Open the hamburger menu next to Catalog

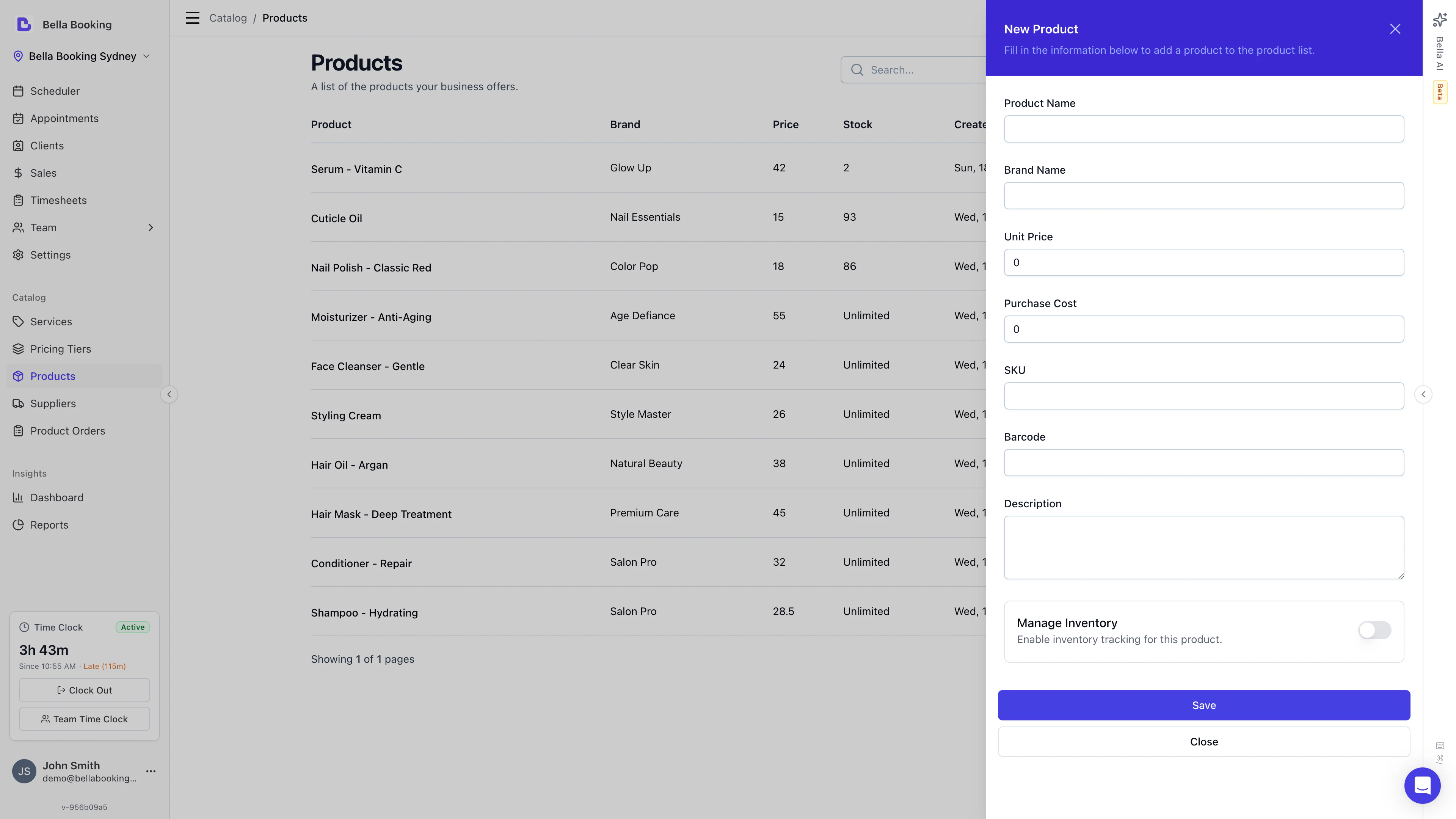click(x=192, y=17)
